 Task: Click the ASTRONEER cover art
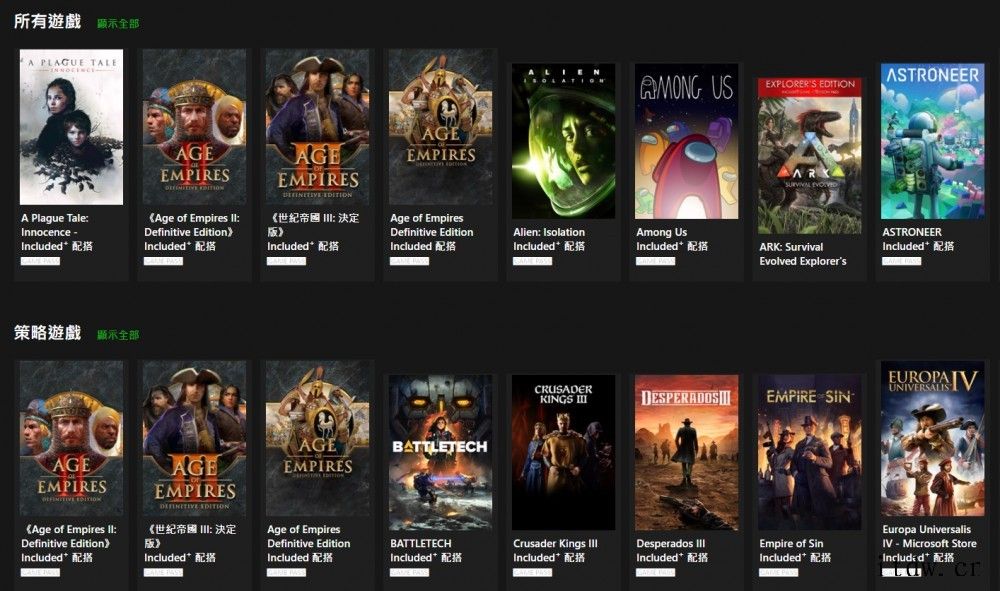[x=933, y=141]
